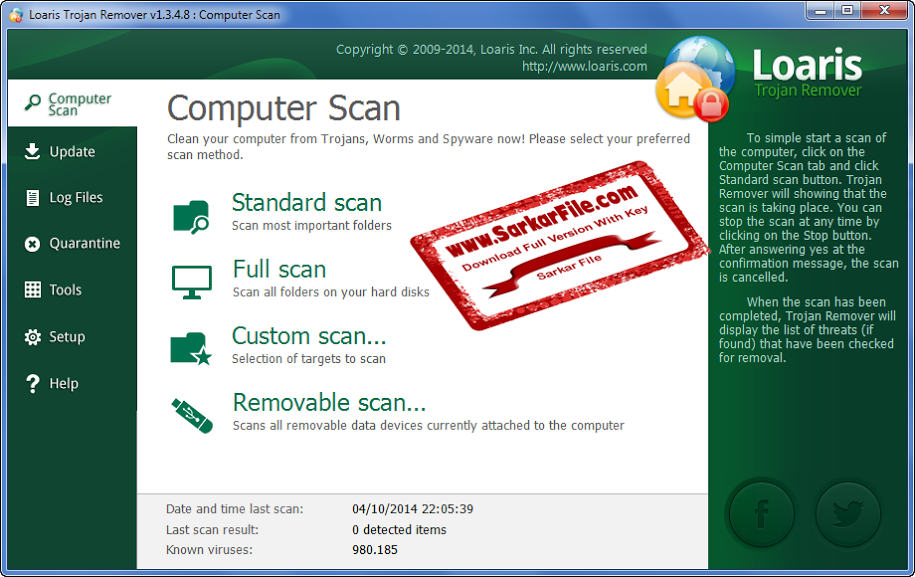Click the Loaris globe and house logo

pos(694,79)
